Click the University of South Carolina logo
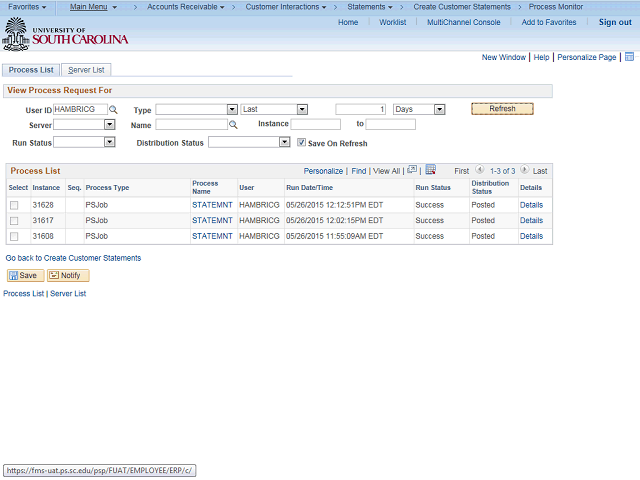 (x=65, y=35)
